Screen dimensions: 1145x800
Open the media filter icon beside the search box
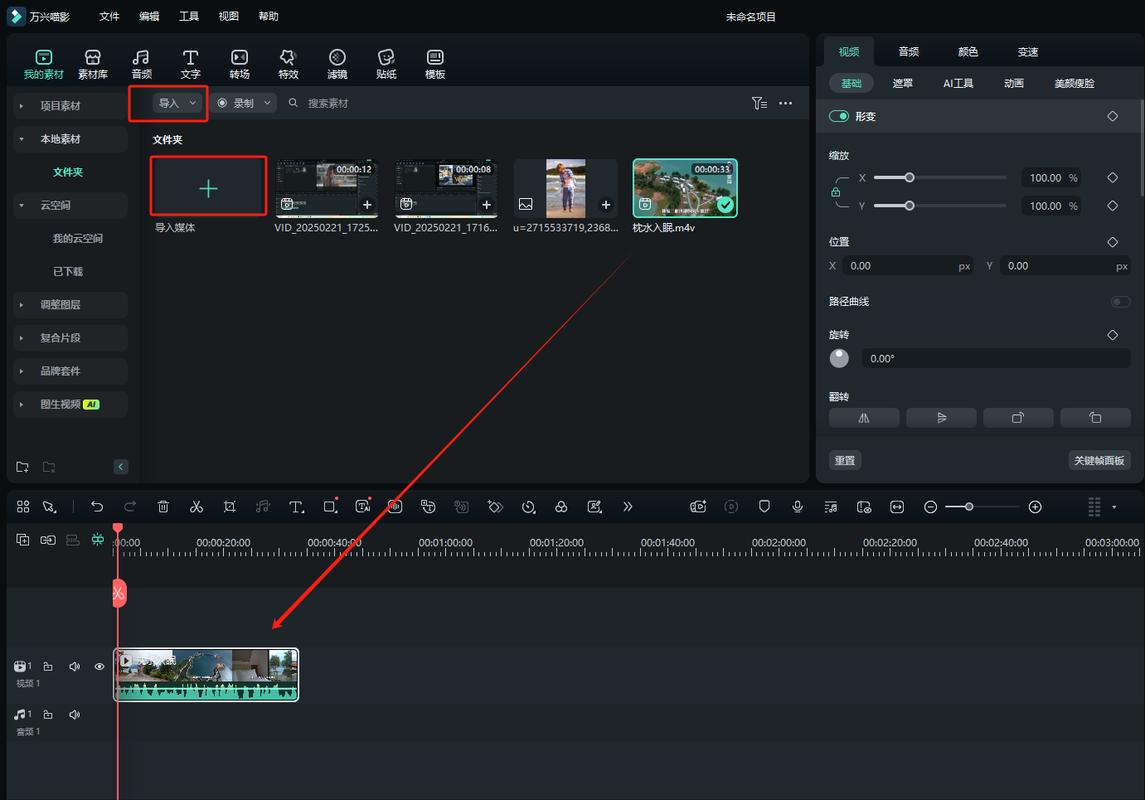point(759,103)
